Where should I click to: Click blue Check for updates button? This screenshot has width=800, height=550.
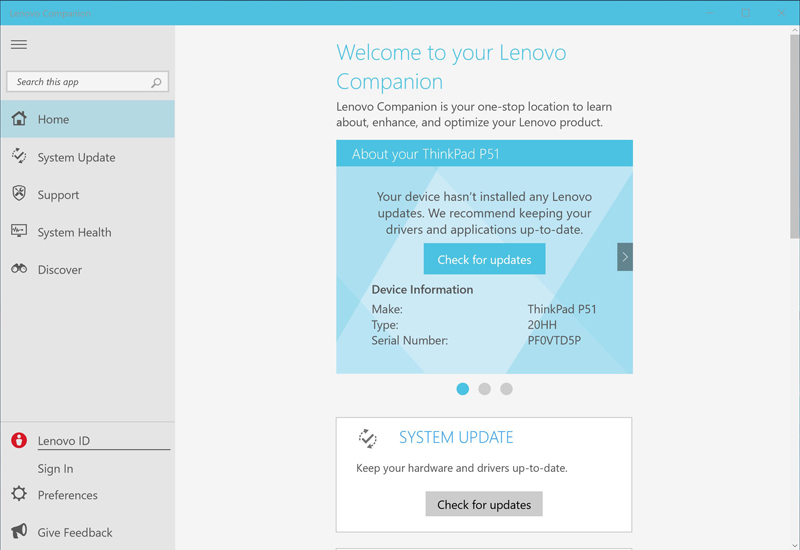pos(484,259)
